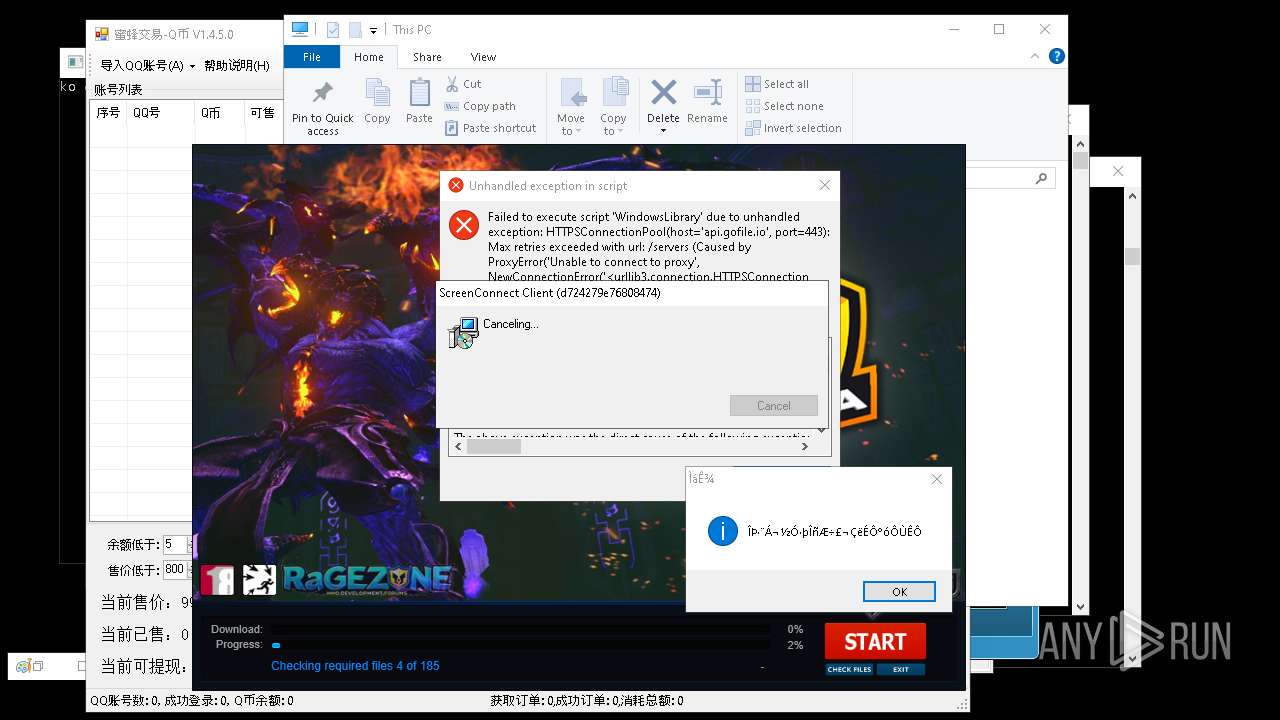Click the running figure icon in launcher

click(259, 580)
